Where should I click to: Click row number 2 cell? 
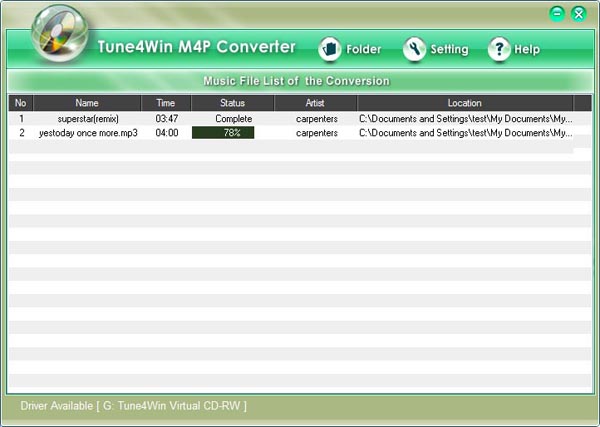tap(22, 133)
